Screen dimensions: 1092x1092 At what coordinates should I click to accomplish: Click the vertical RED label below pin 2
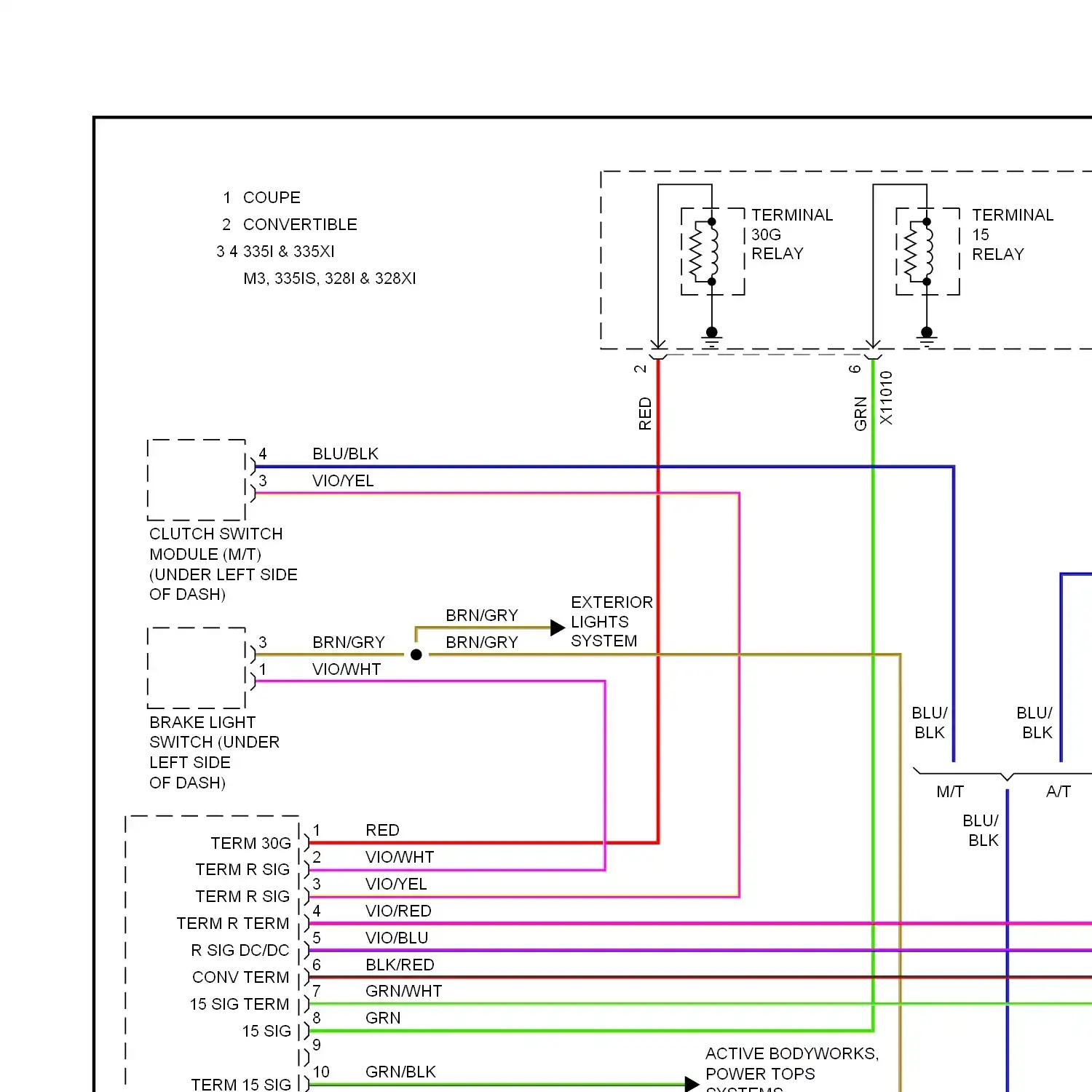[645, 414]
